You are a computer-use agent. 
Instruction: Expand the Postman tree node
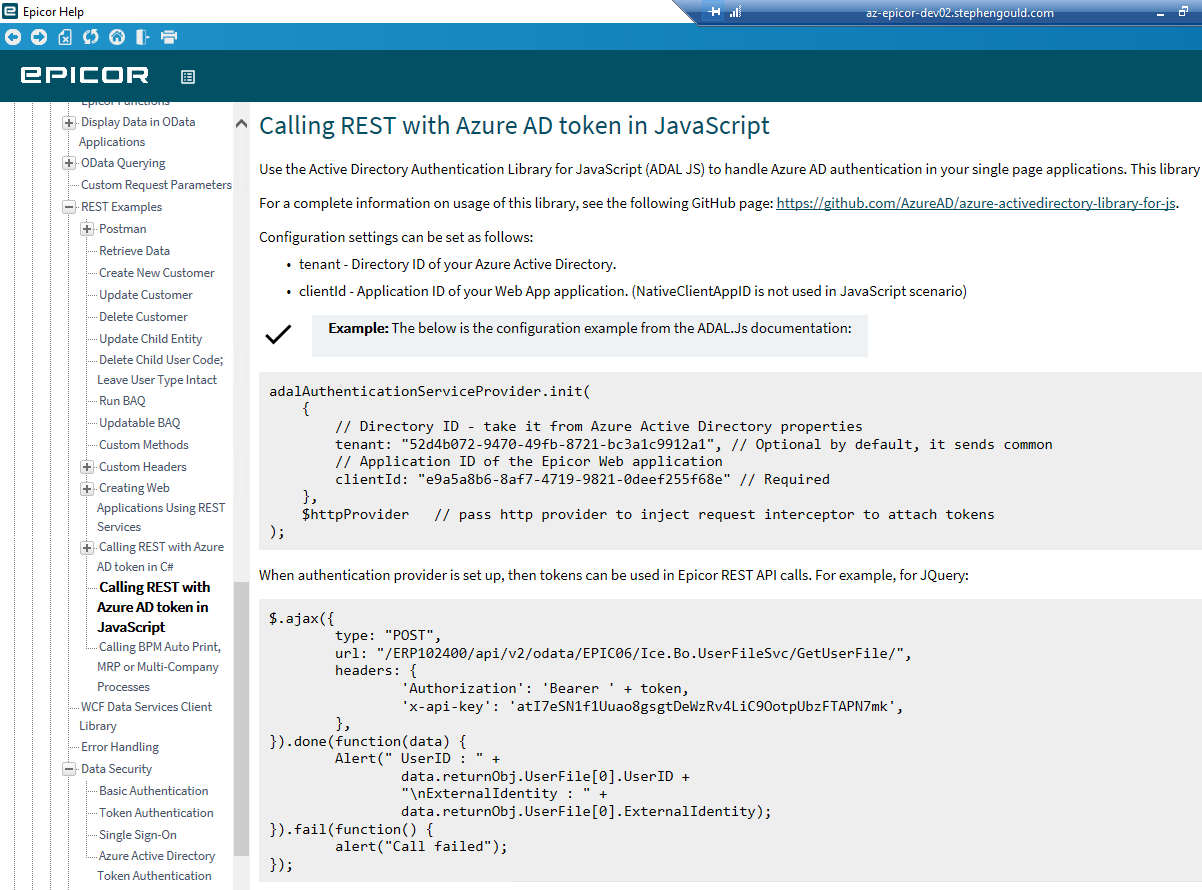click(87, 229)
